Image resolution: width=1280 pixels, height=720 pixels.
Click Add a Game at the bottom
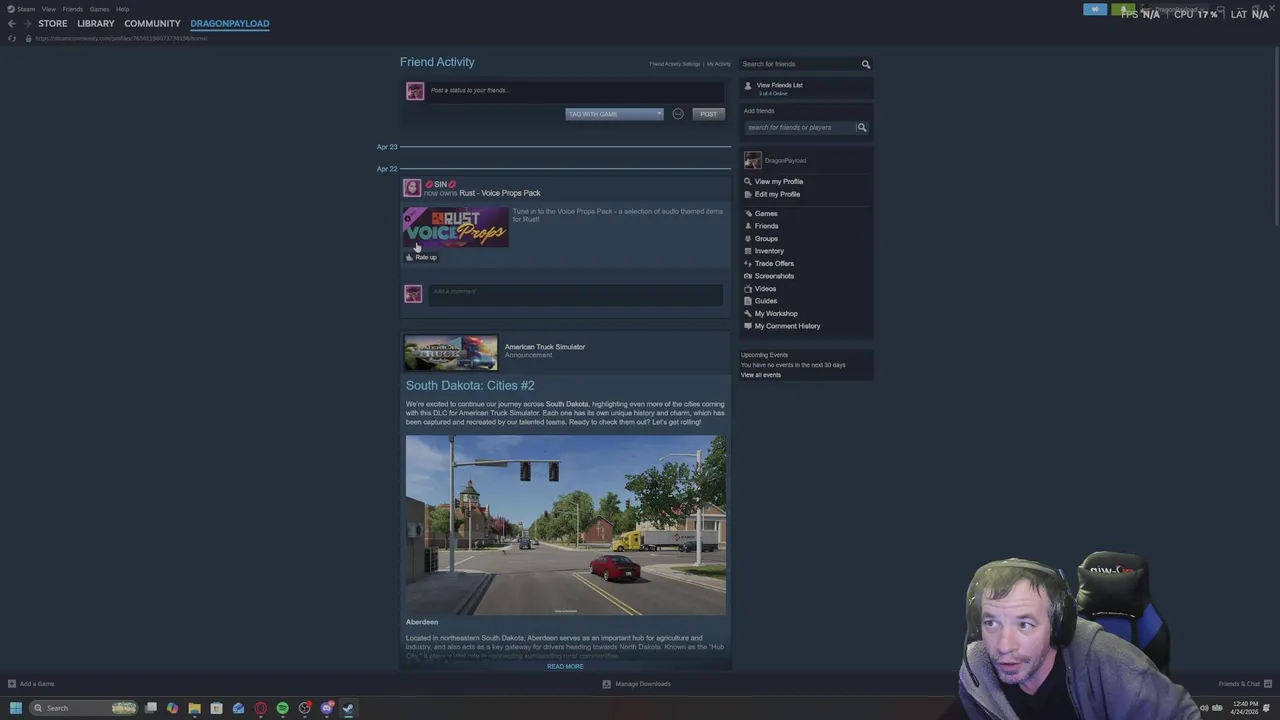tap(31, 684)
